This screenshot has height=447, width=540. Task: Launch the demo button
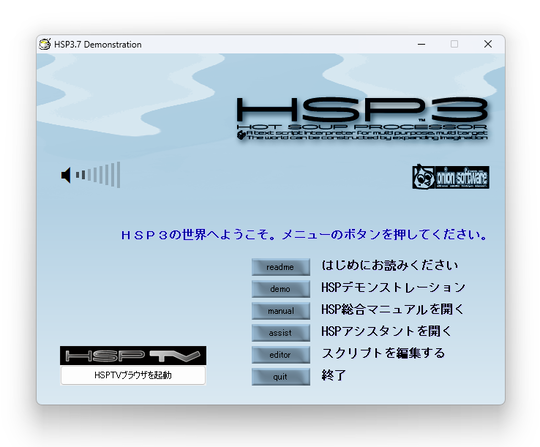point(281,289)
